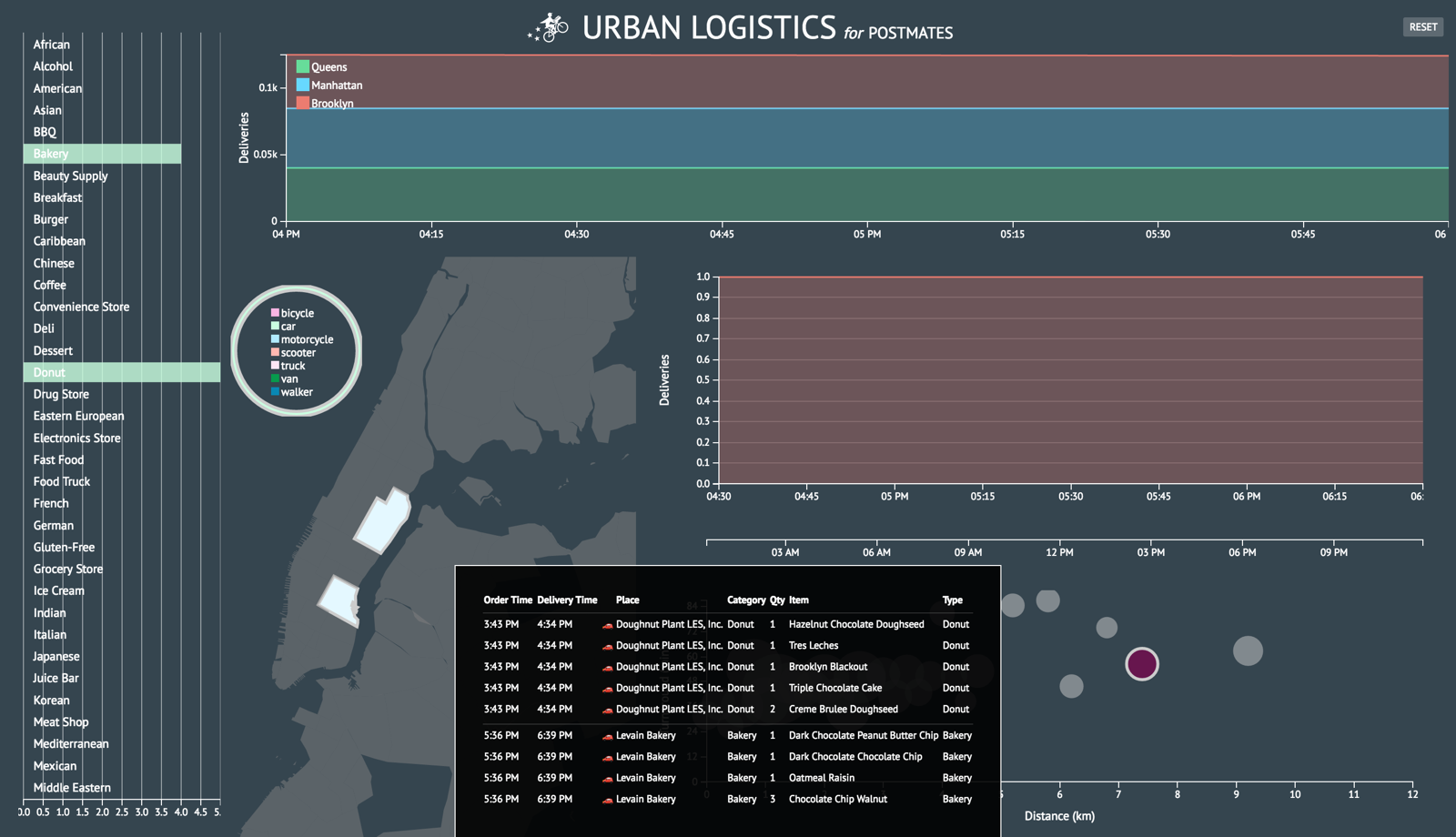The image size is (1456, 837).
Task: Select the Italian category
Action: point(49,634)
